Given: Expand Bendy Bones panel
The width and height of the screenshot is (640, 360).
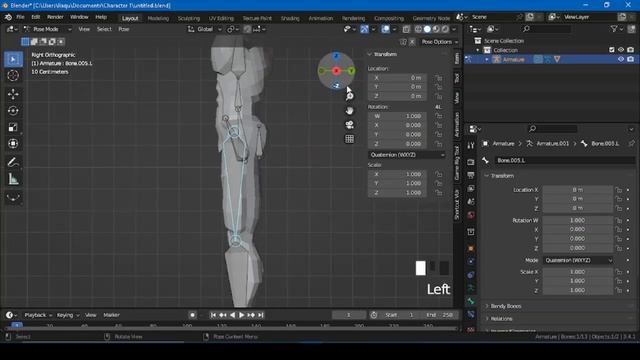Looking at the screenshot, I should pos(506,306).
